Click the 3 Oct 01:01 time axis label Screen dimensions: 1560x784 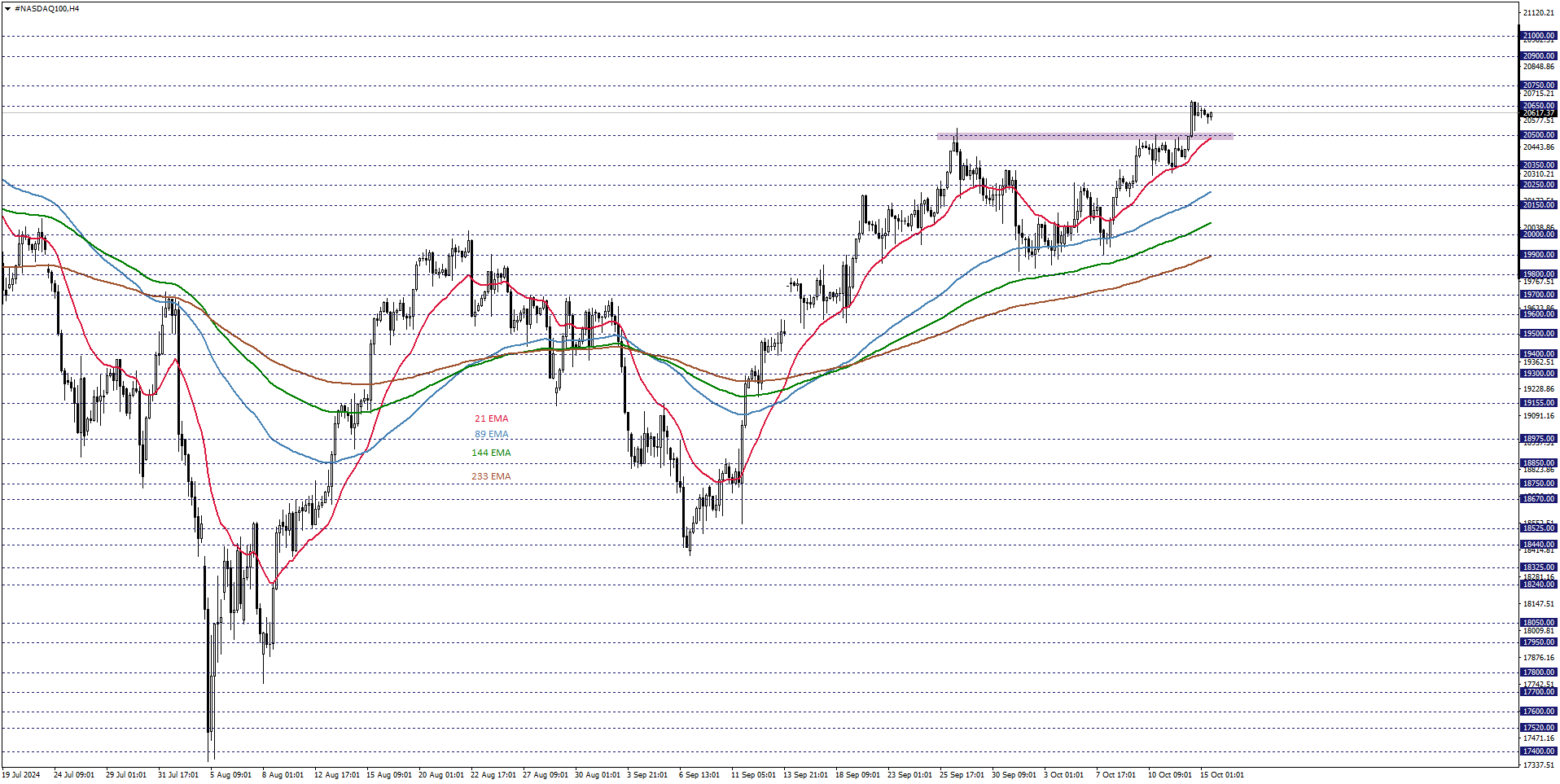(1064, 775)
